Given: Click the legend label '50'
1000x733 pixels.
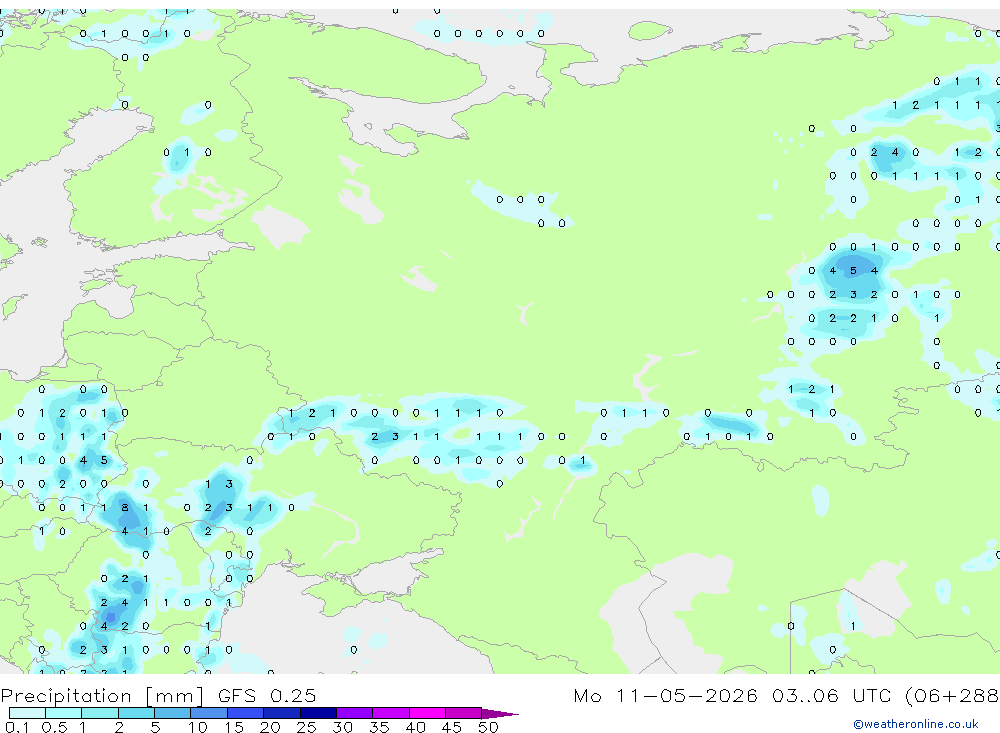Looking at the screenshot, I should 488,727.
